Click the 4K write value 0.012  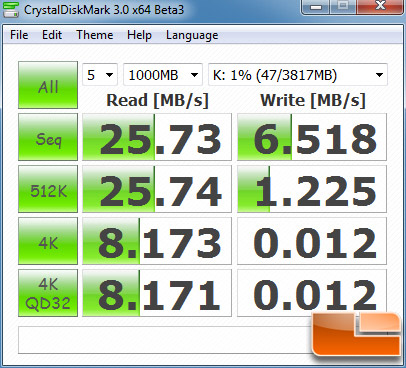(312, 241)
